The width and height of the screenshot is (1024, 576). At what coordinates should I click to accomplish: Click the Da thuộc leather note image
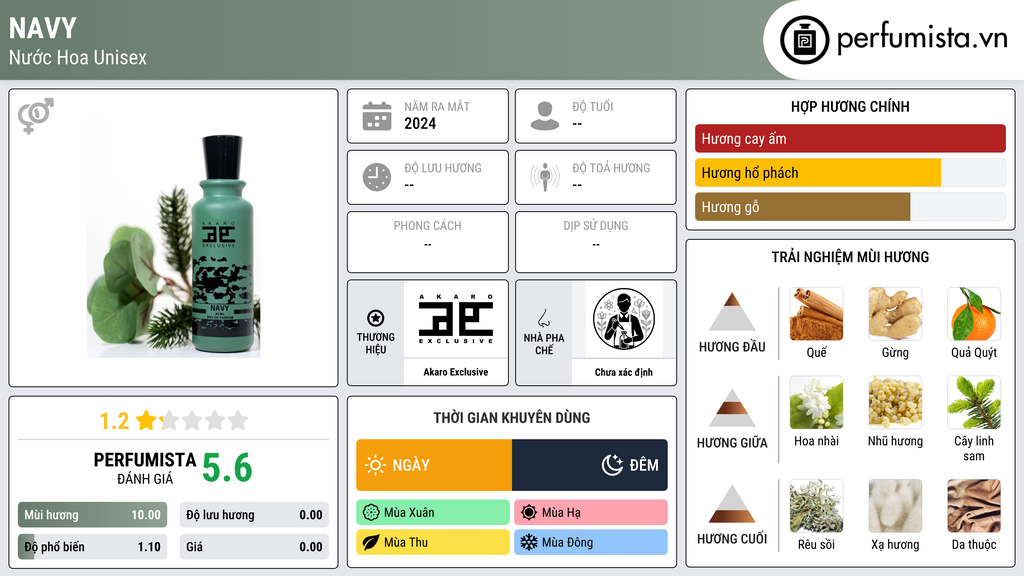click(x=974, y=506)
